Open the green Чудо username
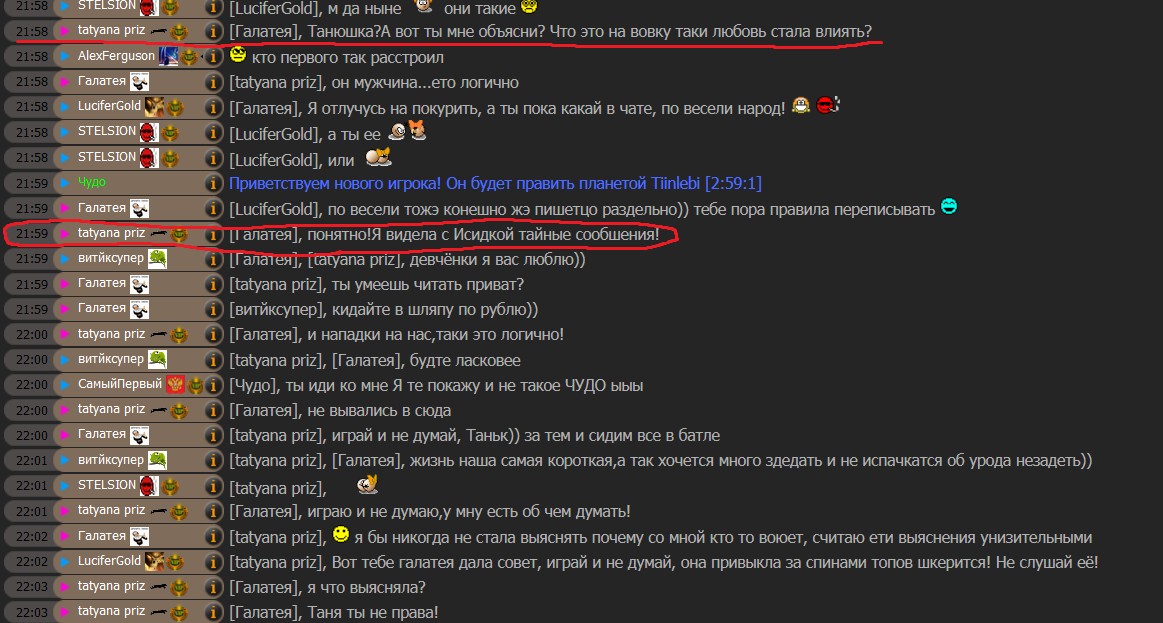 pos(92,182)
